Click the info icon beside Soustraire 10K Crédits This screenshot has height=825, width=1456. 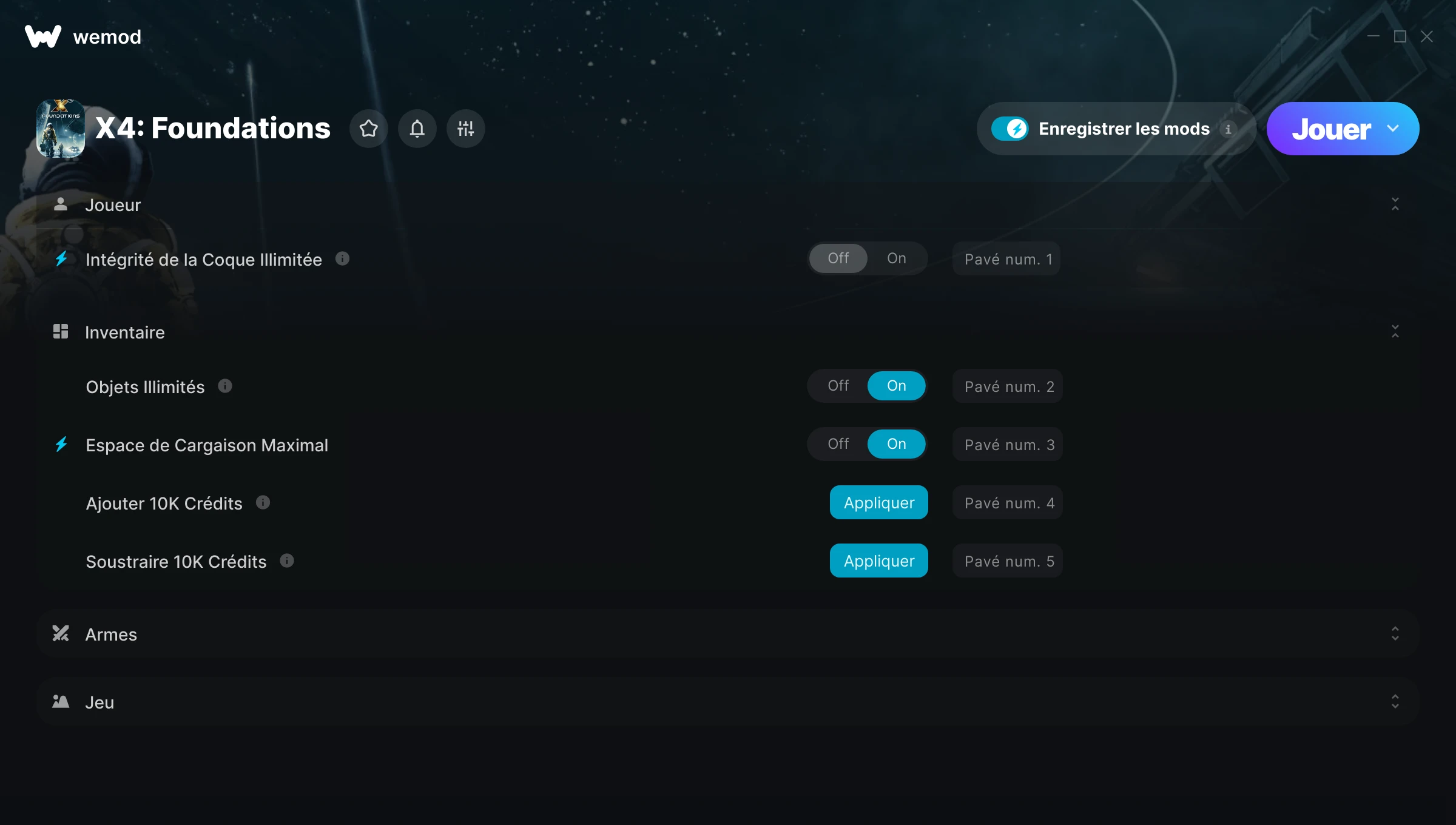tap(287, 561)
